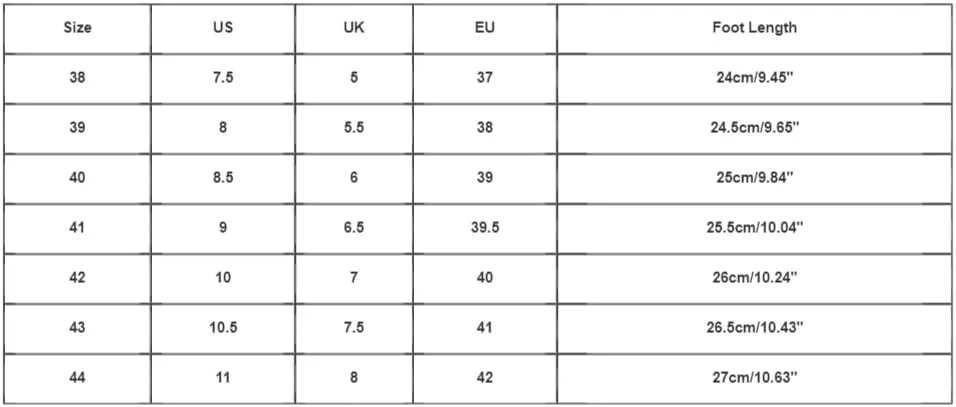Click the UK column header

pos(354,29)
